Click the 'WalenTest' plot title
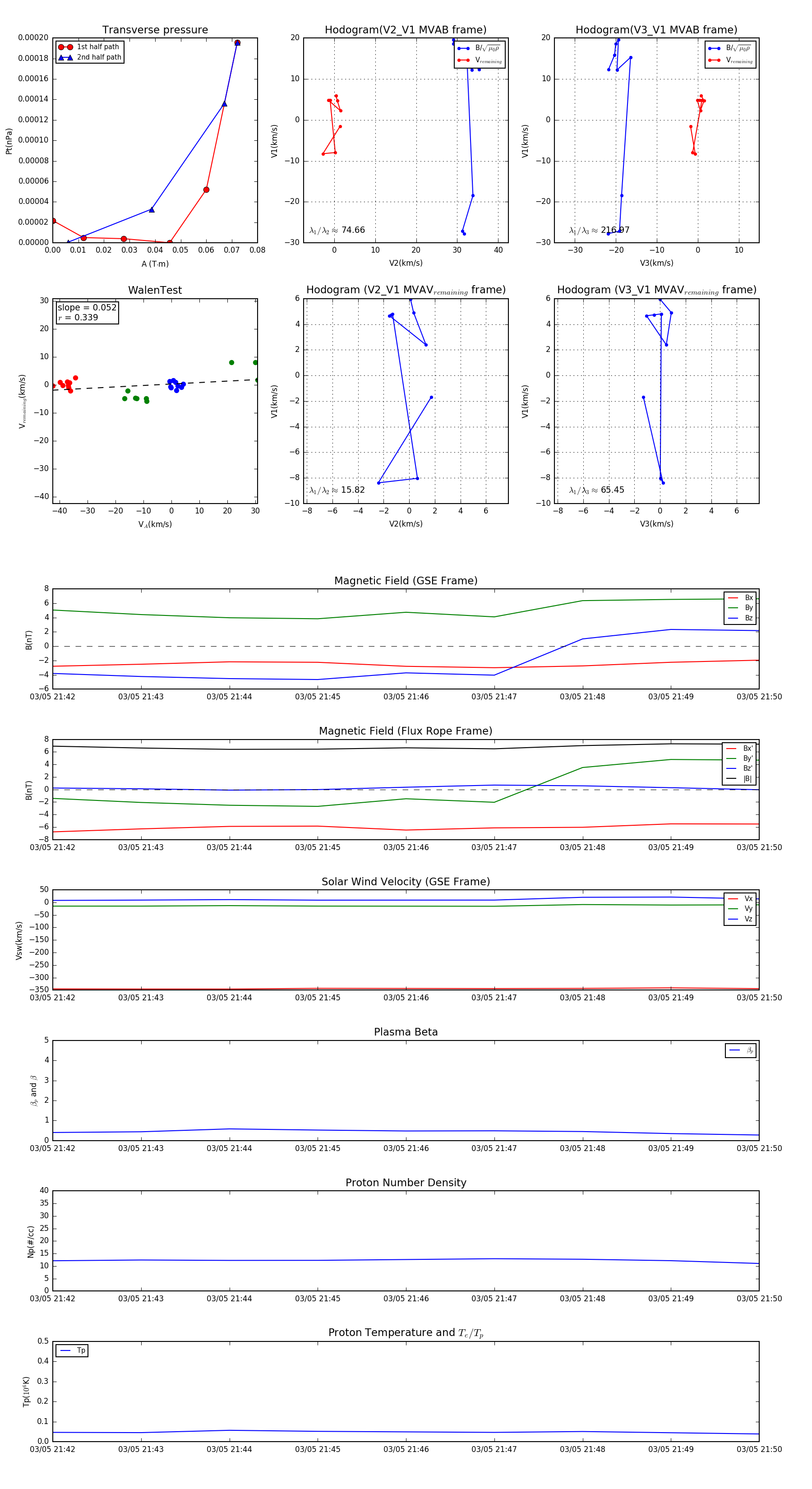The width and height of the screenshot is (812, 1489). tap(155, 290)
